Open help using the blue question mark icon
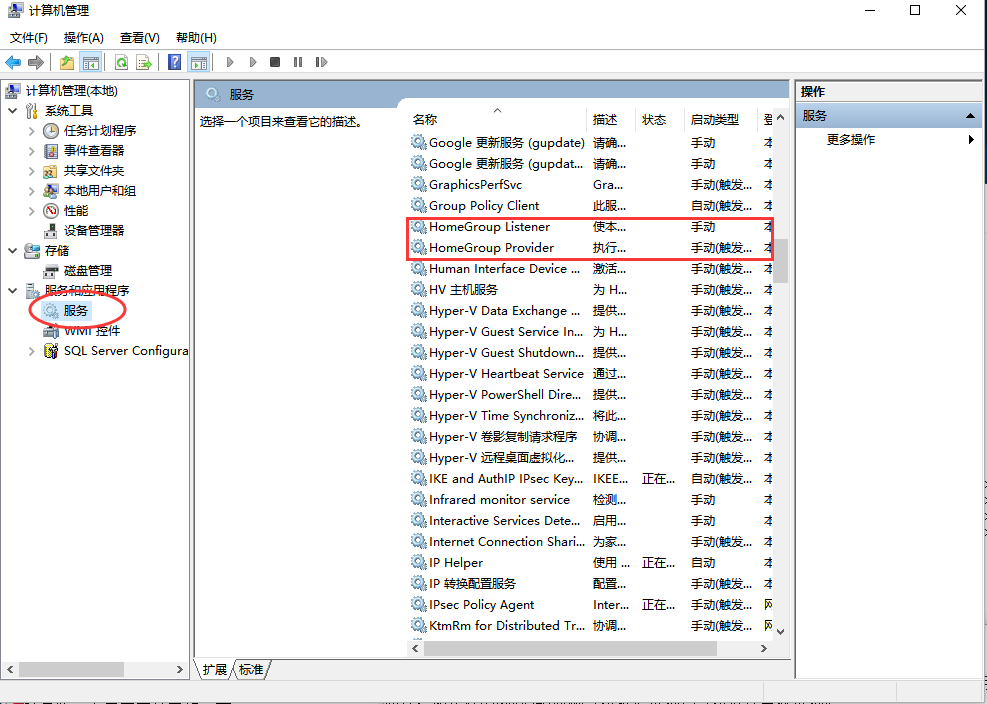987x704 pixels. coord(174,61)
